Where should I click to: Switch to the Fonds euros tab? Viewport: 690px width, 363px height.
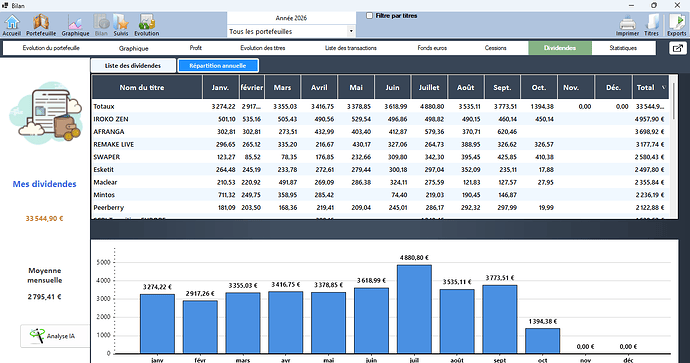tap(432, 48)
